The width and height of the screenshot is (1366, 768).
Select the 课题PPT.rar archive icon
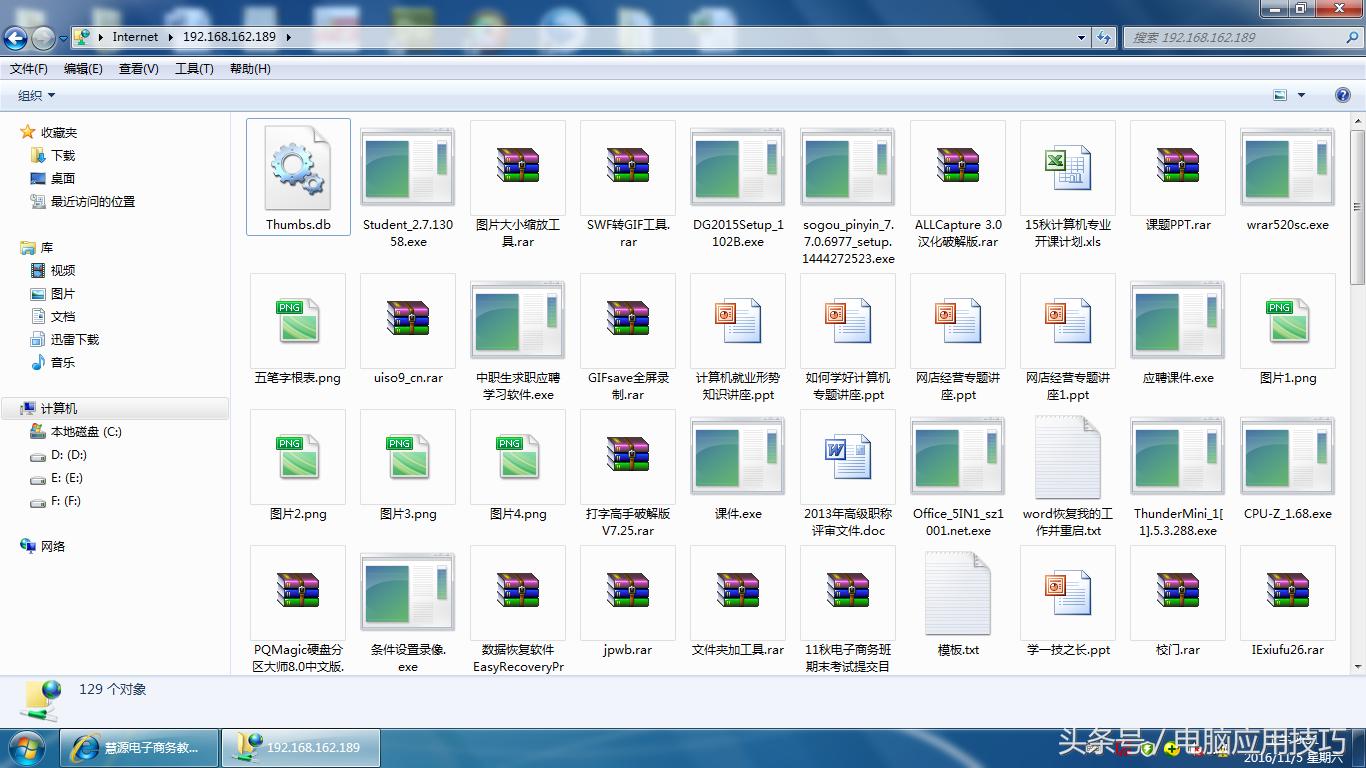tap(1178, 168)
